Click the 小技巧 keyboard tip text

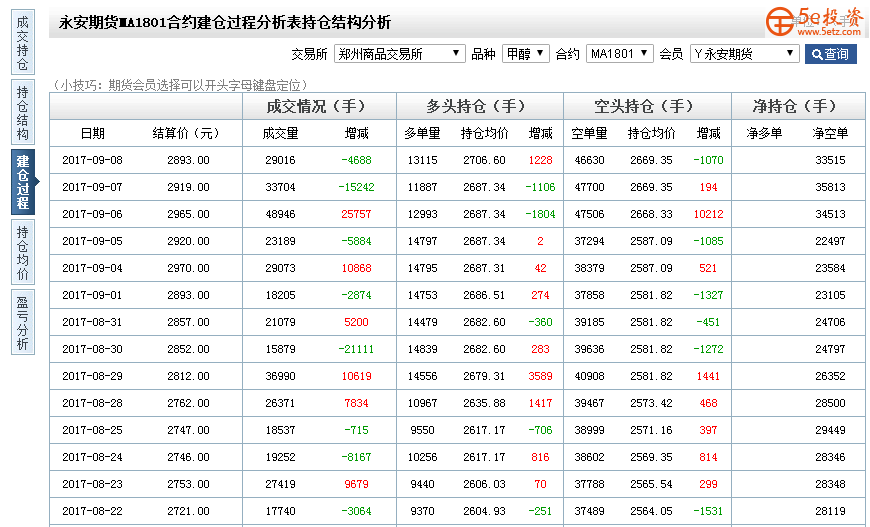click(x=180, y=85)
